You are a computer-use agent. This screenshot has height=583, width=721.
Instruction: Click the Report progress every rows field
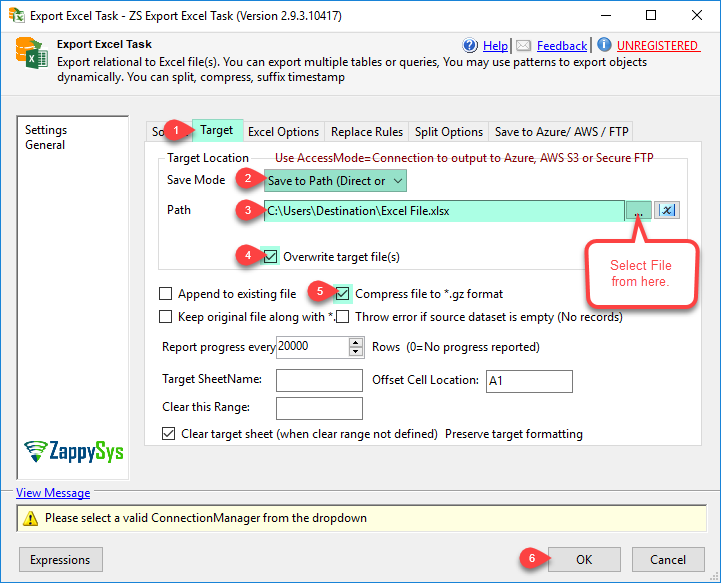[313, 347]
